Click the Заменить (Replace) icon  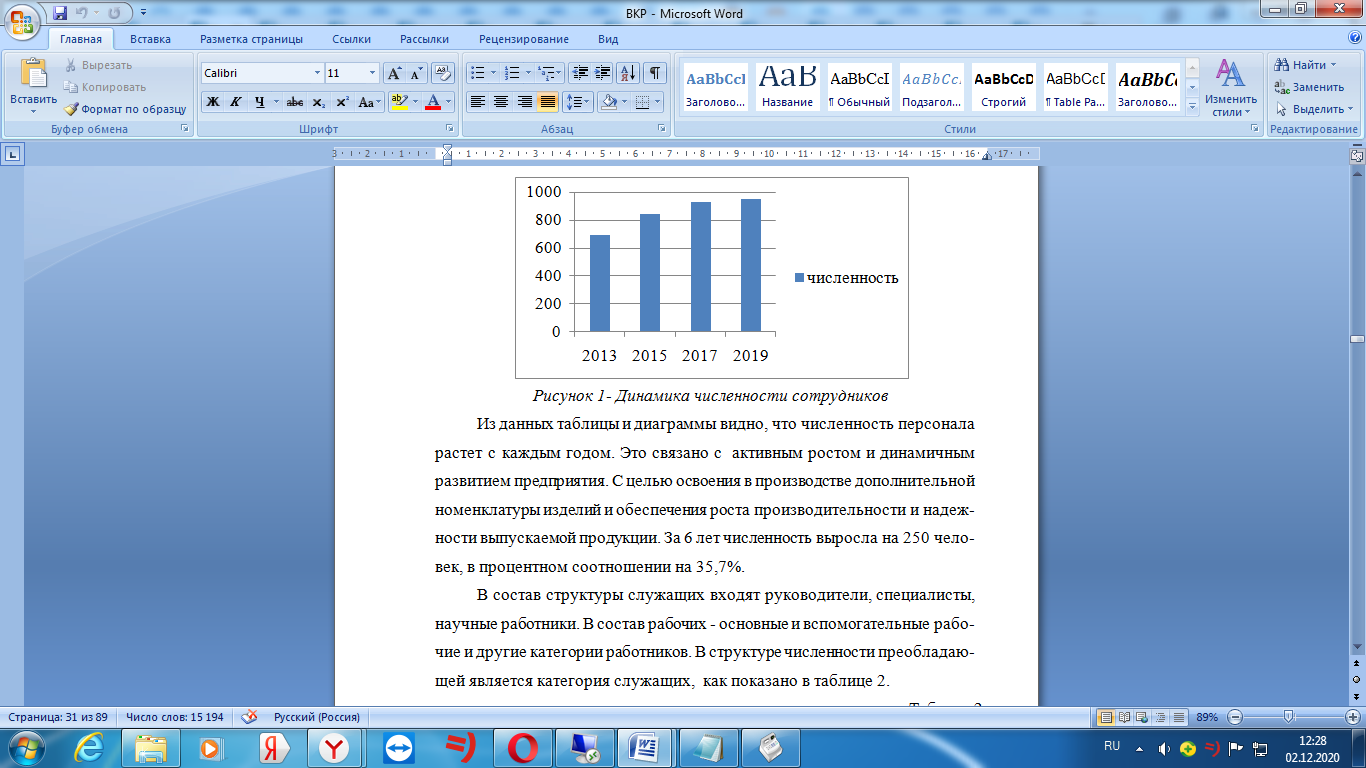pos(1281,87)
